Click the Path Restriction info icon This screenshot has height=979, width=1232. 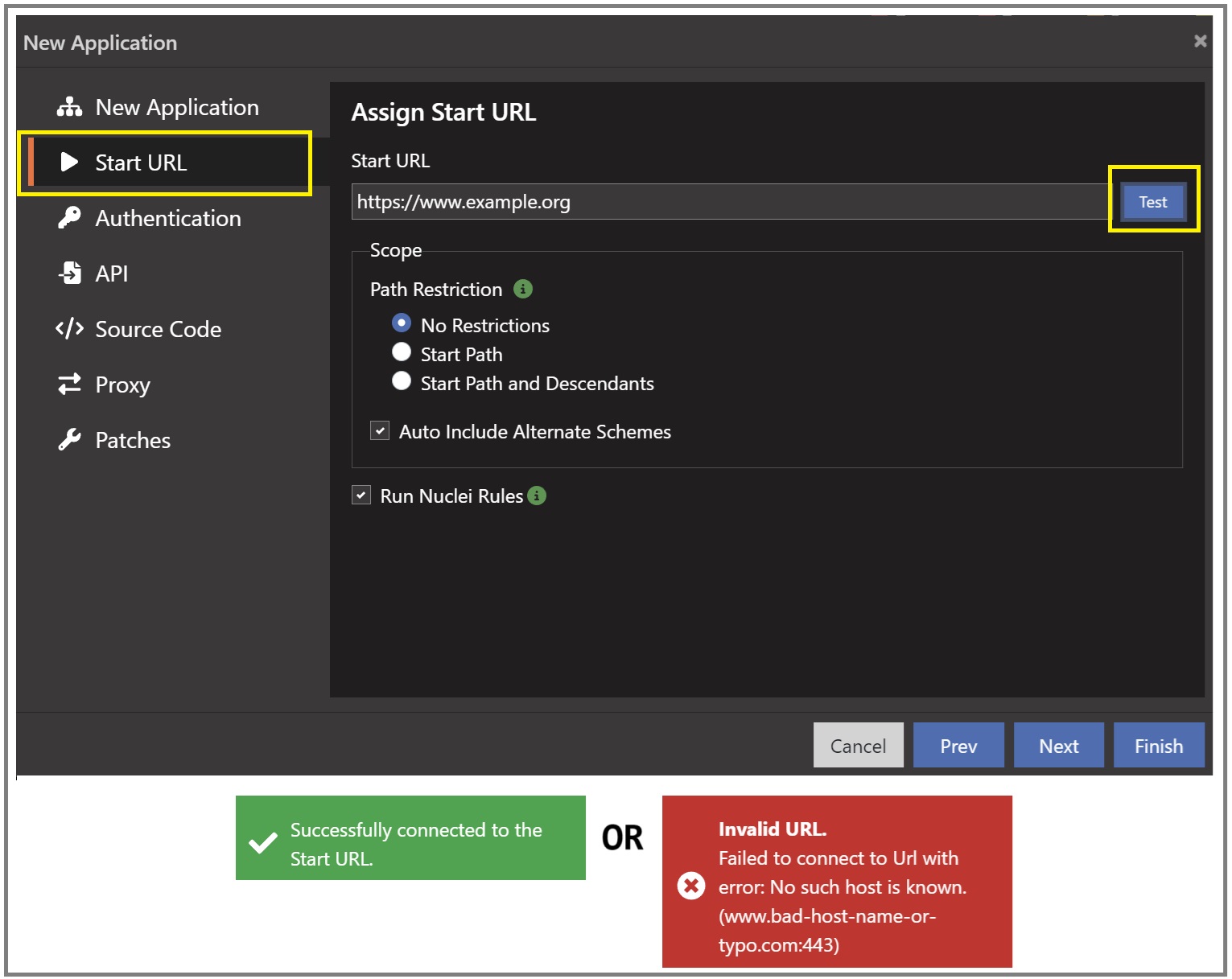point(523,289)
